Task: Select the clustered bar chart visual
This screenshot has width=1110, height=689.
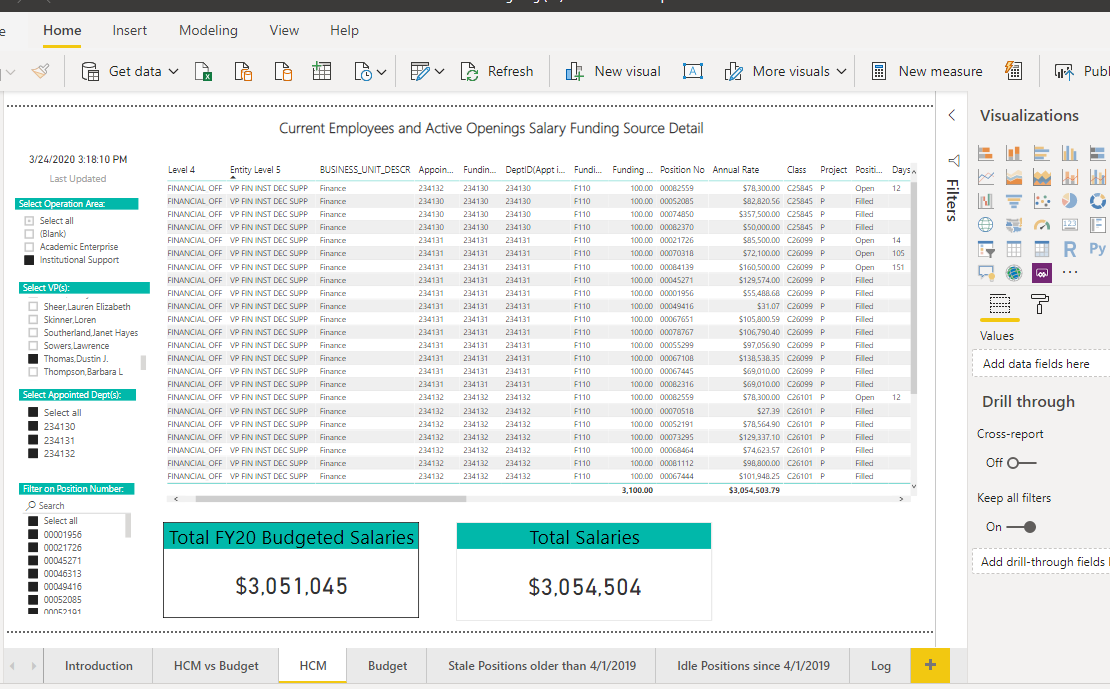Action: (x=1041, y=153)
